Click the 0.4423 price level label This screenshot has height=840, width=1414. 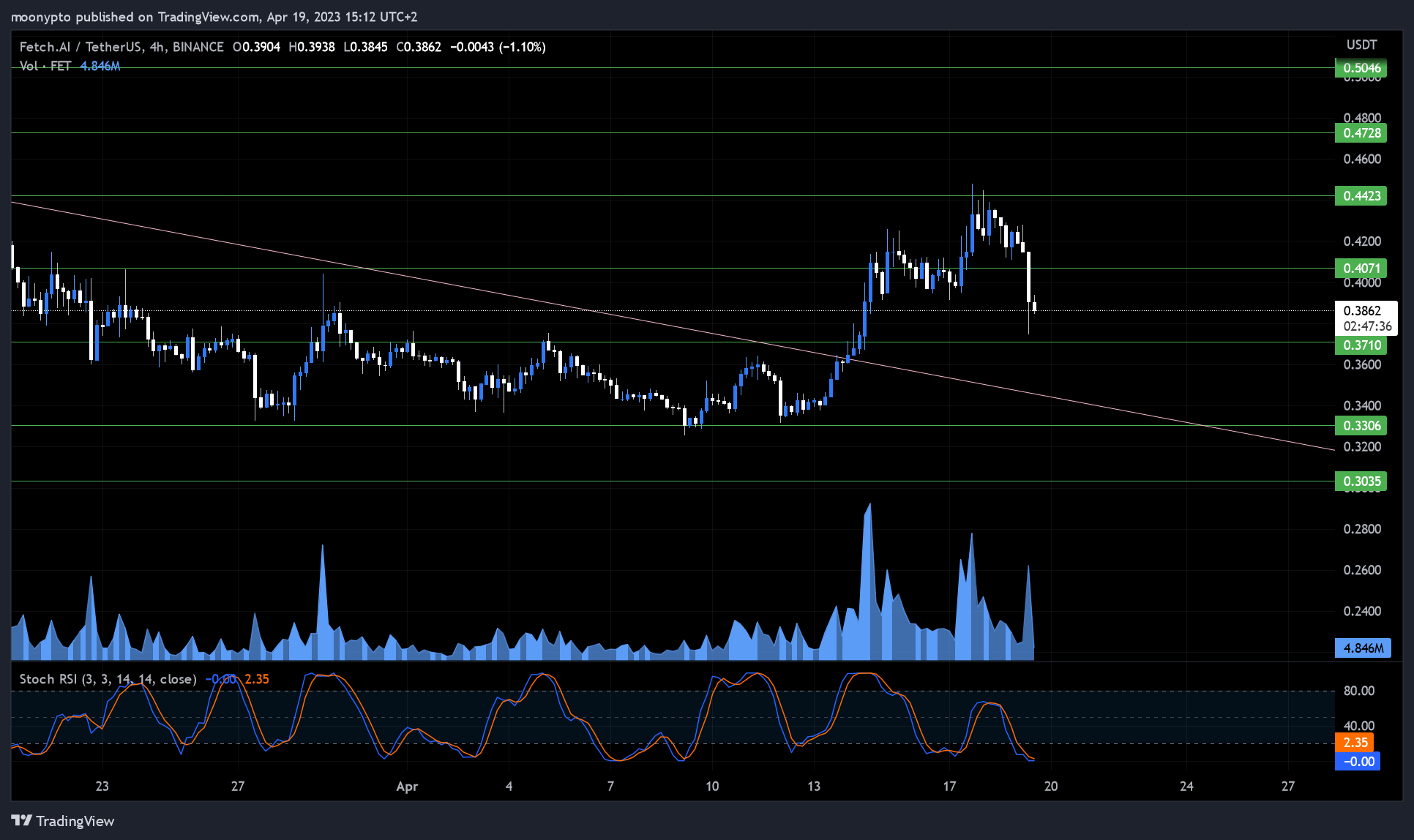1361,195
